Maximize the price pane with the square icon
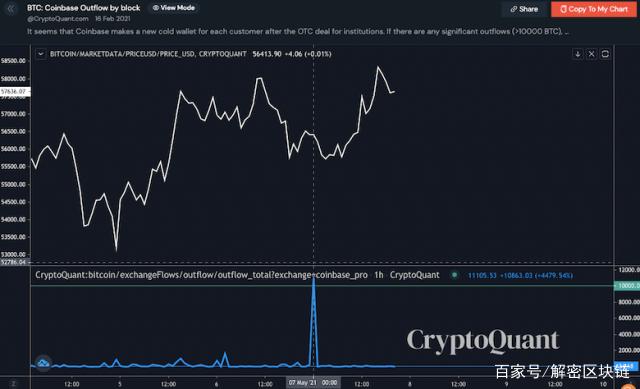The image size is (640, 389). [605, 54]
